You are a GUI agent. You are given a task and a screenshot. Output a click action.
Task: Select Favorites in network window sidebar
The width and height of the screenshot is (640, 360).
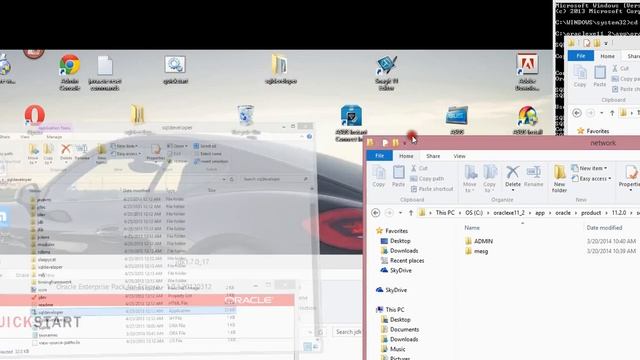(392, 231)
